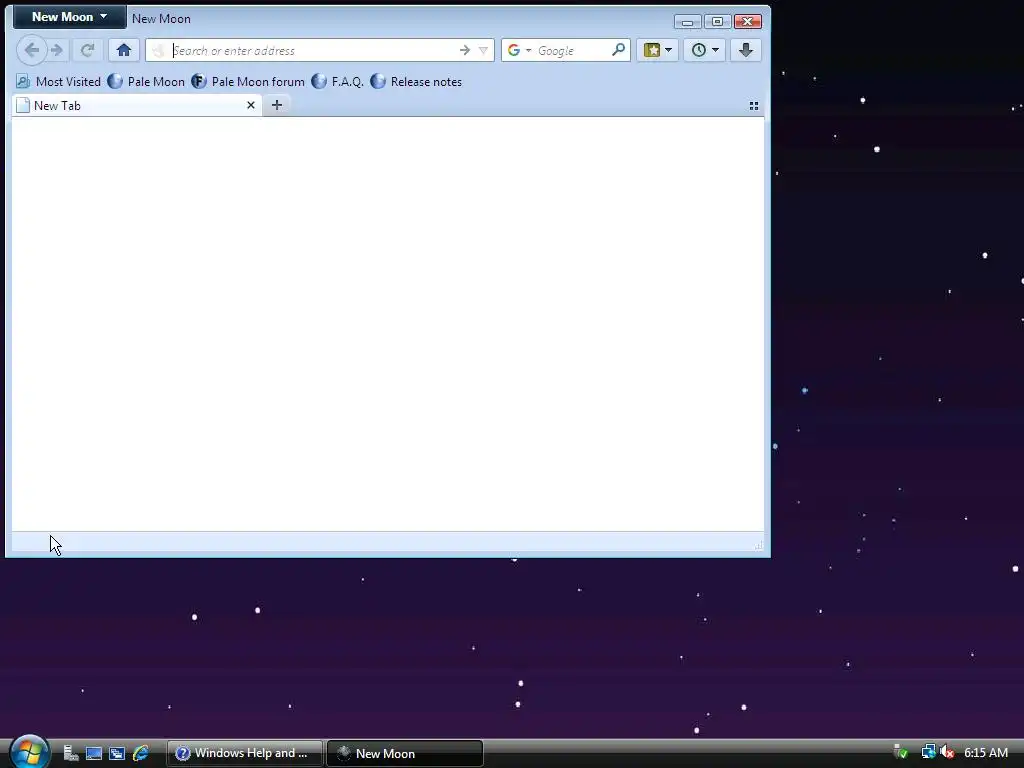Image resolution: width=1024 pixels, height=768 pixels.
Task: Click the search magnifier icon
Action: pos(618,50)
